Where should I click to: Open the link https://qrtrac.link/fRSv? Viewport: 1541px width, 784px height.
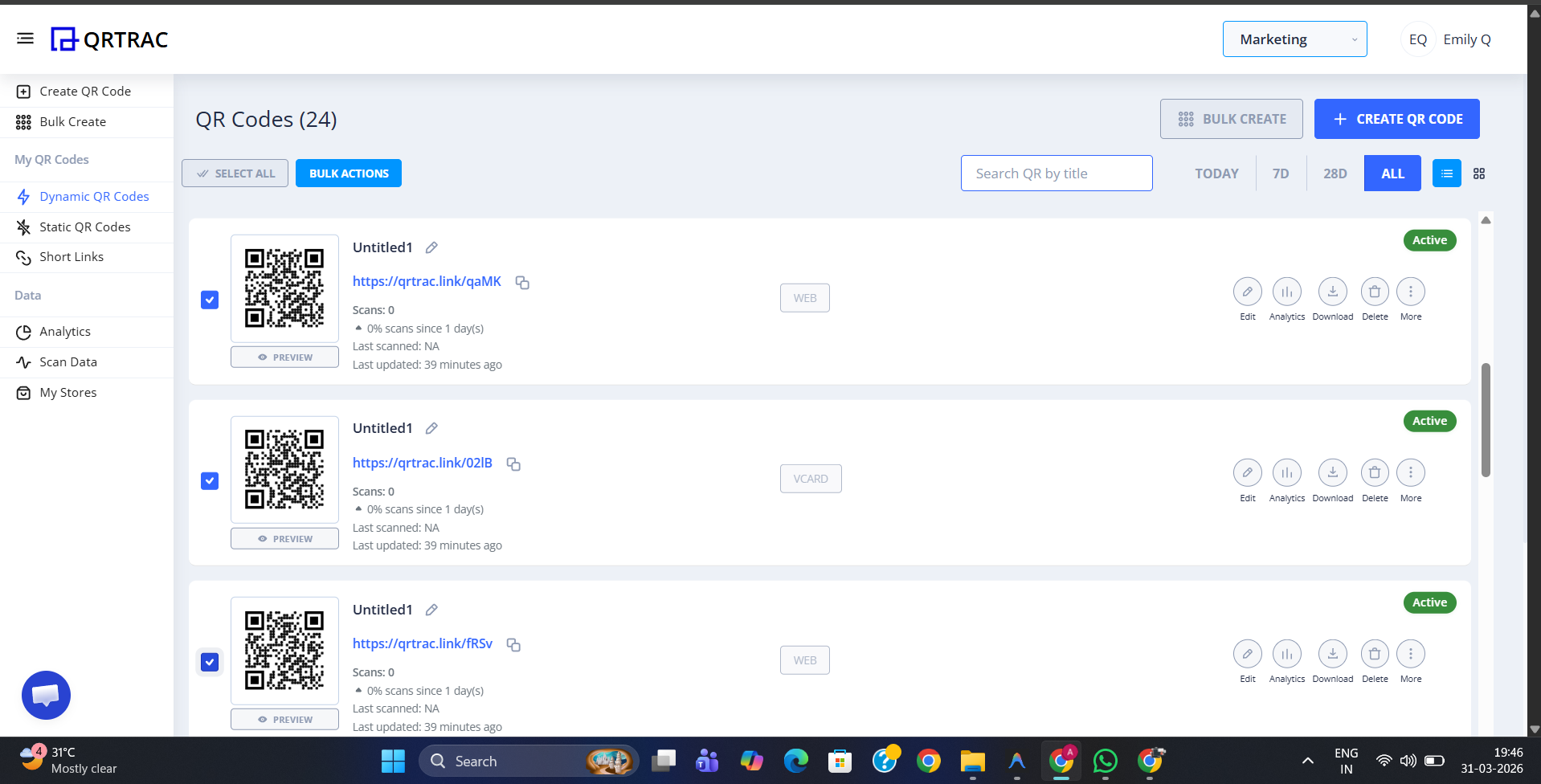pos(422,643)
